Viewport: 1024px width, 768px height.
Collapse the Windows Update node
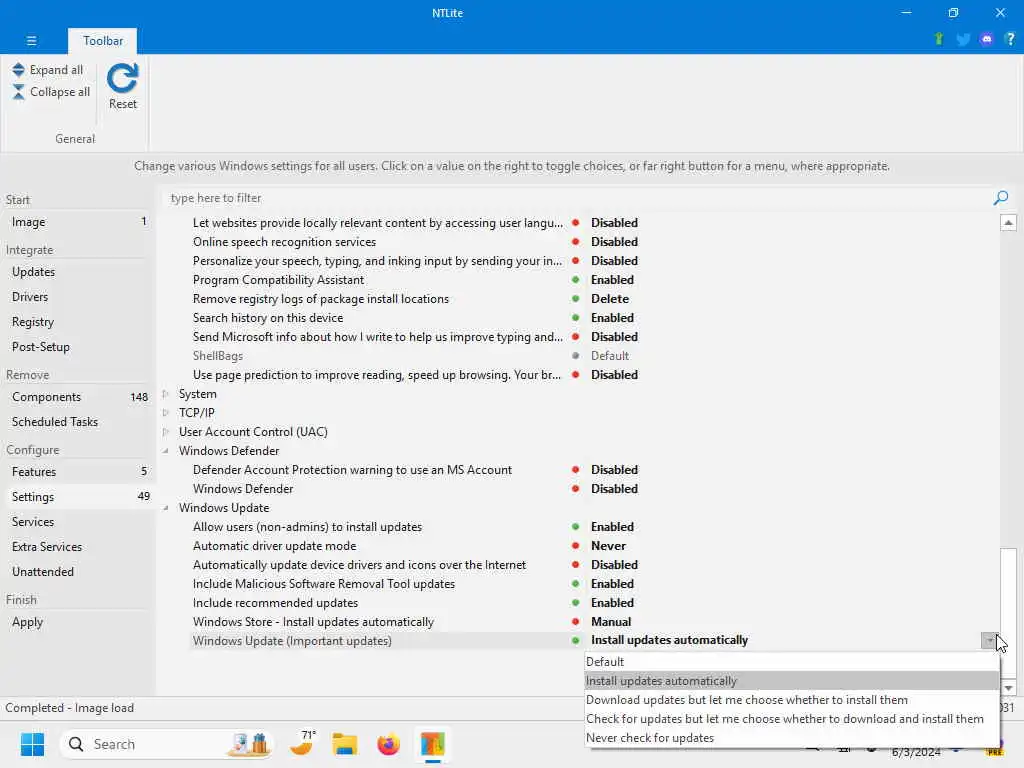tap(166, 507)
